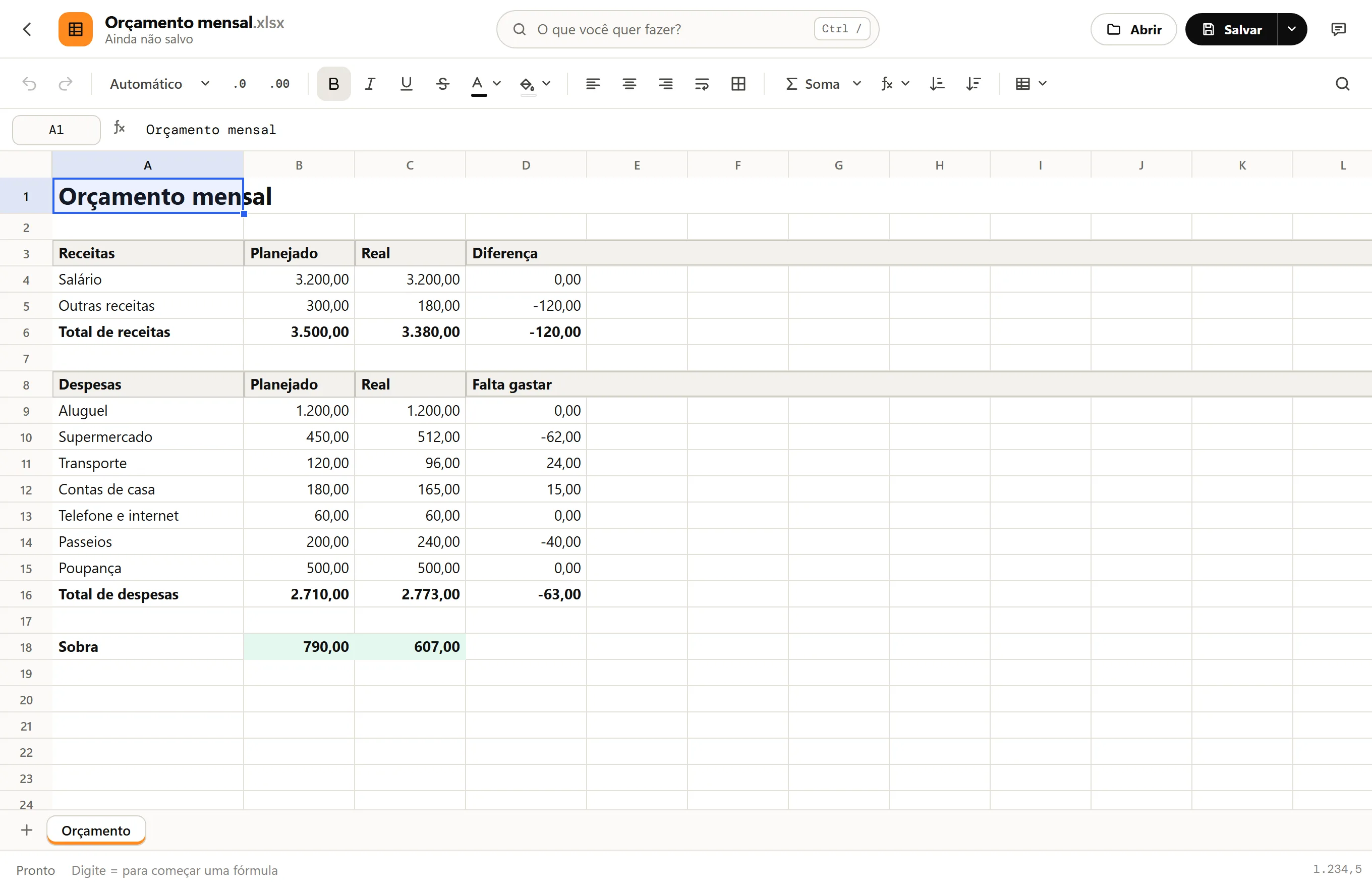
Task: Select the Orçamento sheet tab
Action: (x=96, y=830)
